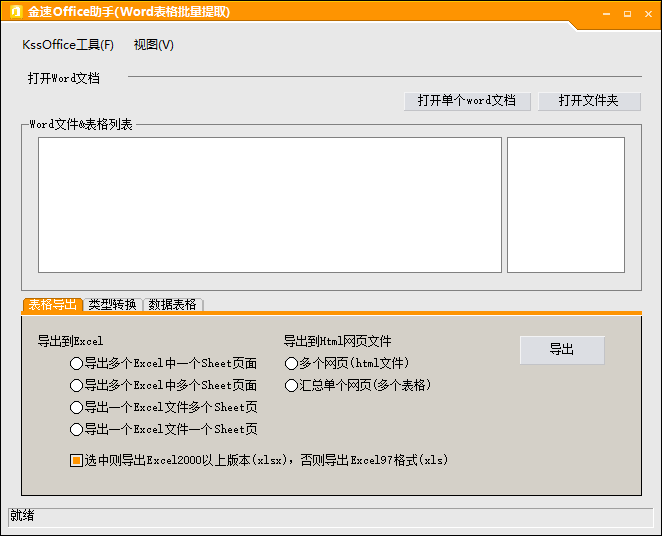Click the Word文件&表格列表 group label
Image resolution: width=662 pixels, height=536 pixels.
[81, 124]
